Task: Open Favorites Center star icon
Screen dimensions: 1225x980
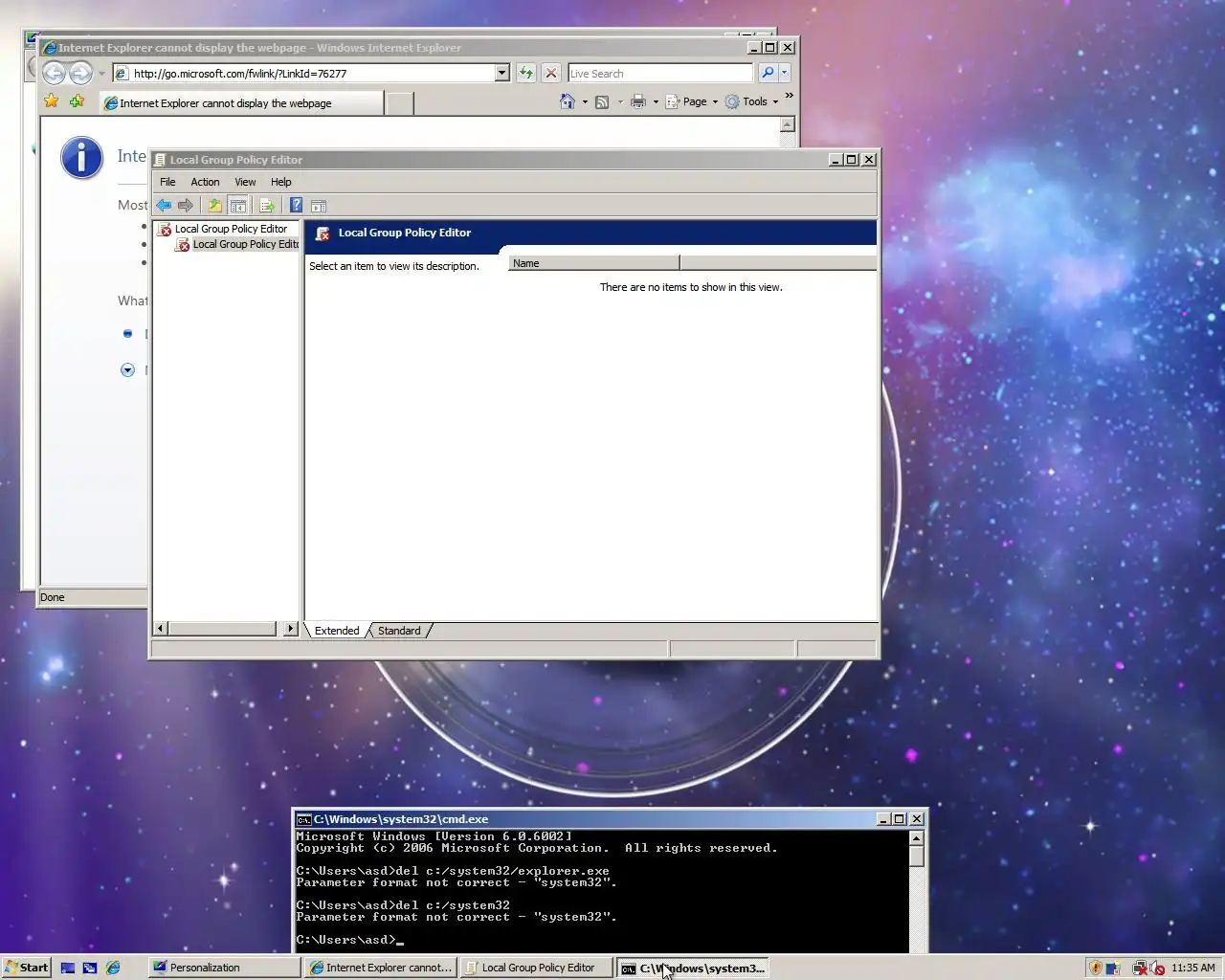Action: pyautogui.click(x=52, y=101)
